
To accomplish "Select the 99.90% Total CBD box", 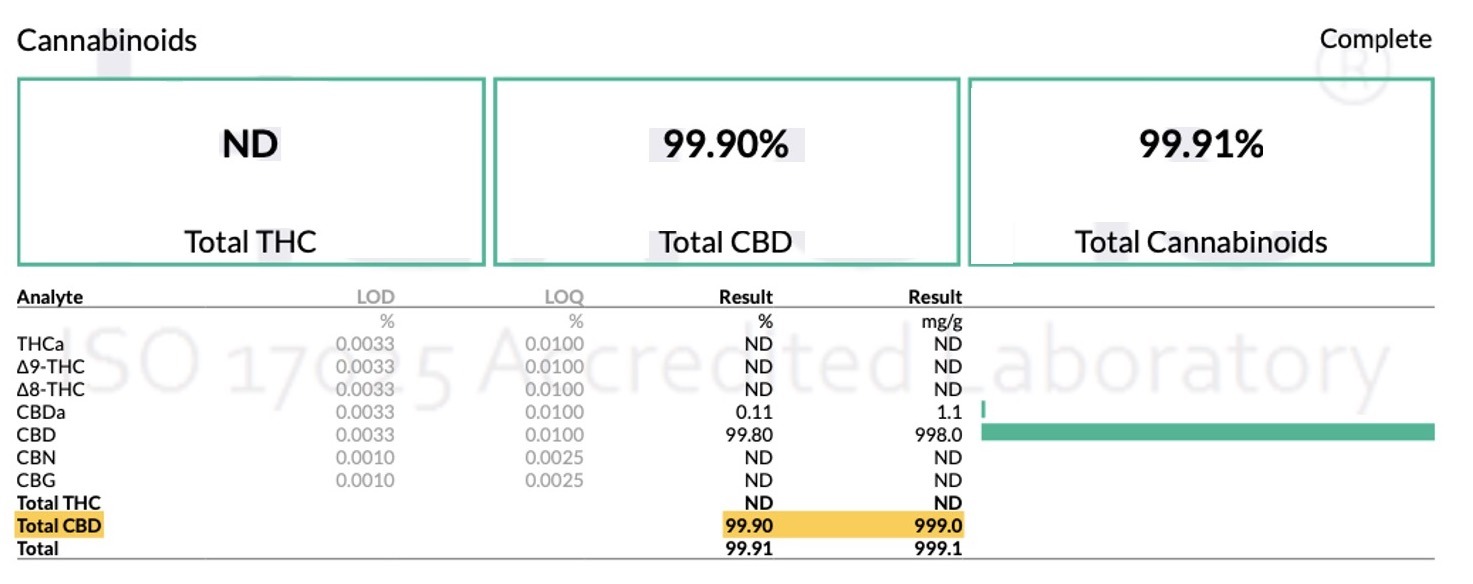I will point(727,172).
